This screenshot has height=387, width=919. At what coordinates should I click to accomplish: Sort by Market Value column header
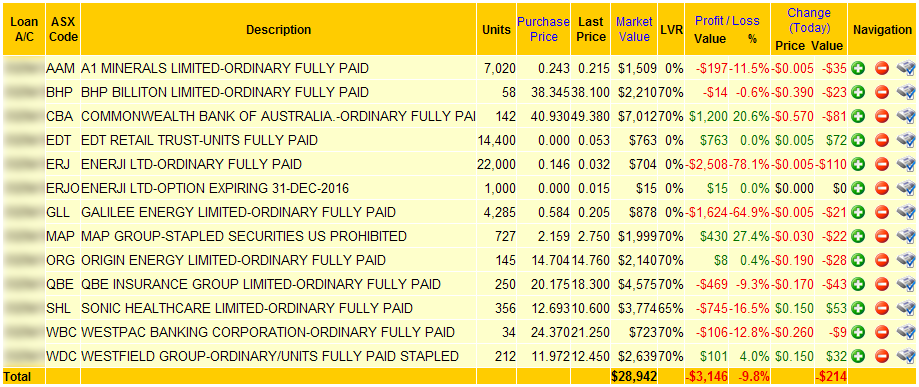pos(634,29)
